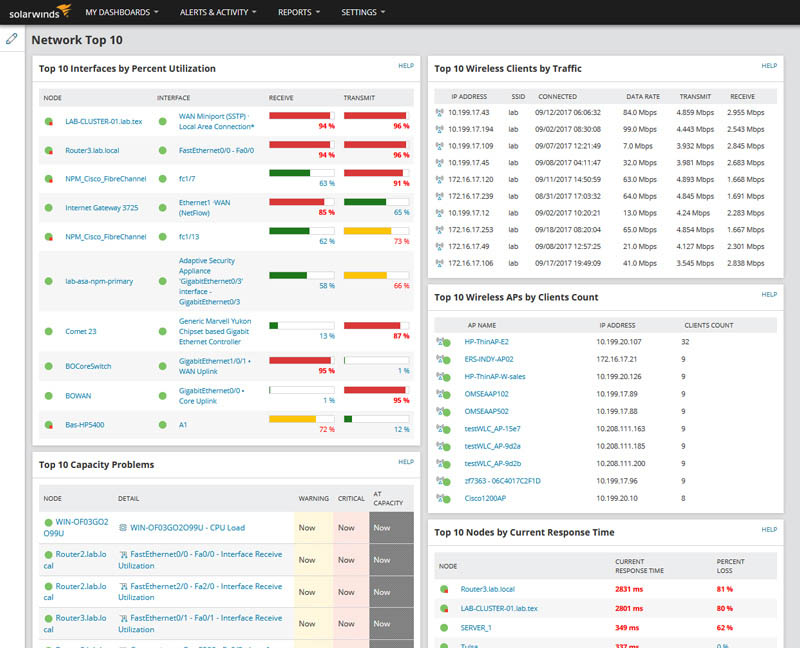The height and width of the screenshot is (648, 800).
Task: Open the Internet Gateway 3725 node
Action: click(102, 208)
